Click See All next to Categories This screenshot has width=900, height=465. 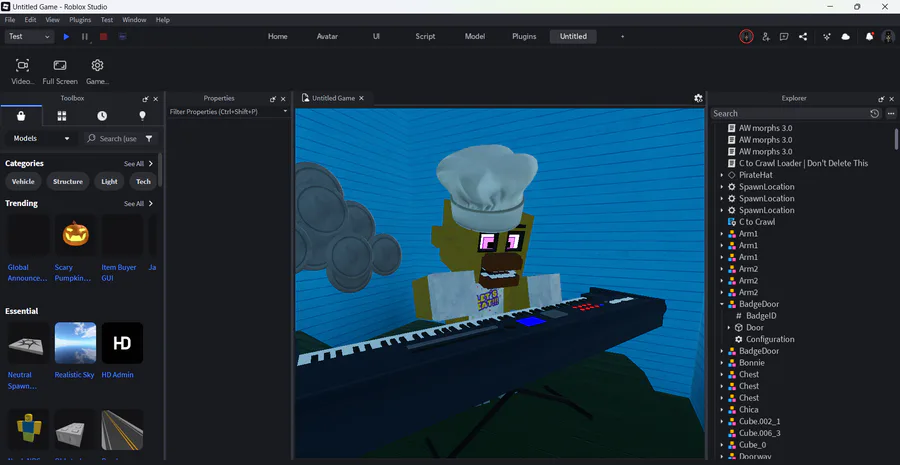pyautogui.click(x=138, y=164)
